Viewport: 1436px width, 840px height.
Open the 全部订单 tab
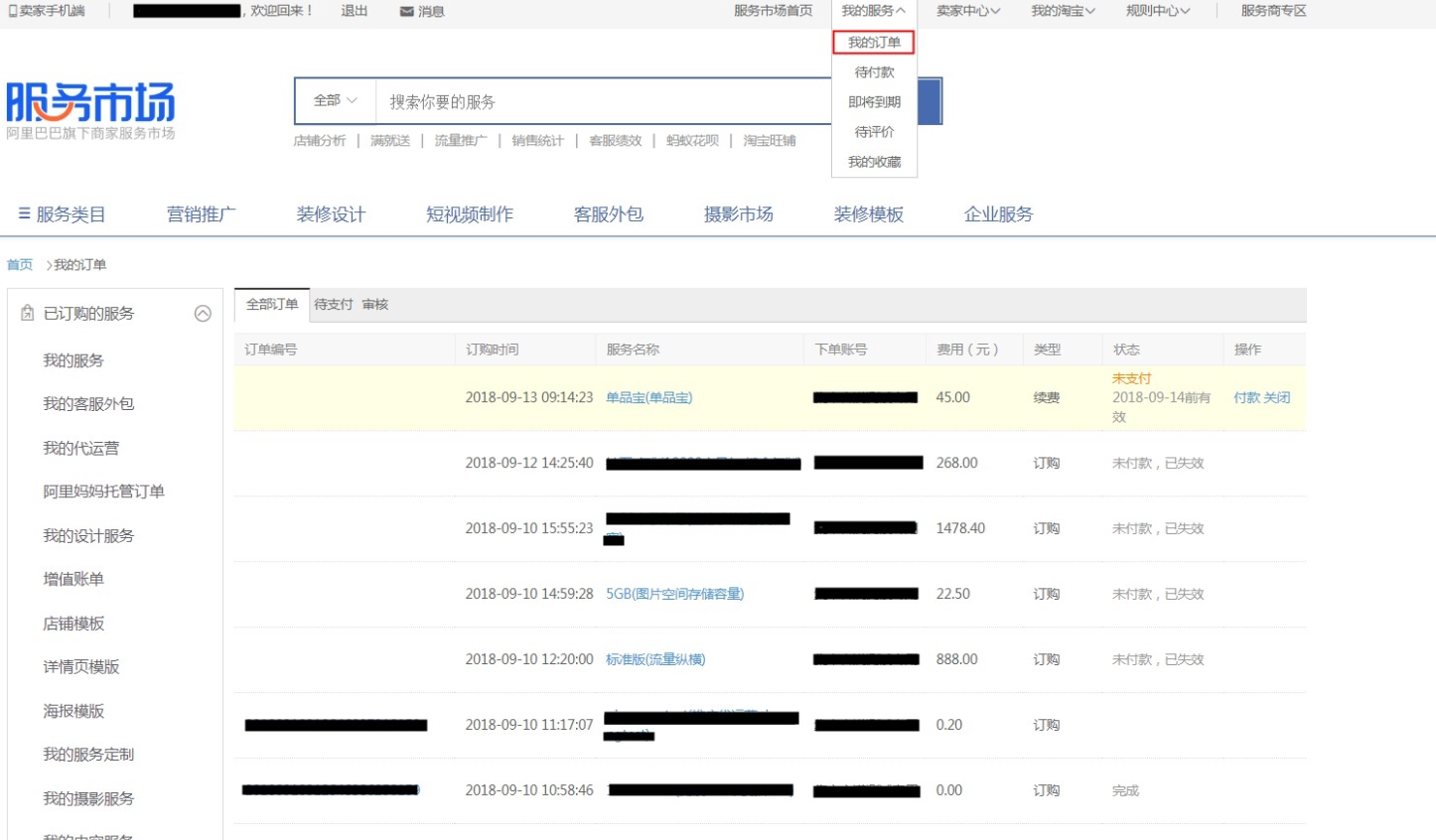pyautogui.click(x=272, y=305)
